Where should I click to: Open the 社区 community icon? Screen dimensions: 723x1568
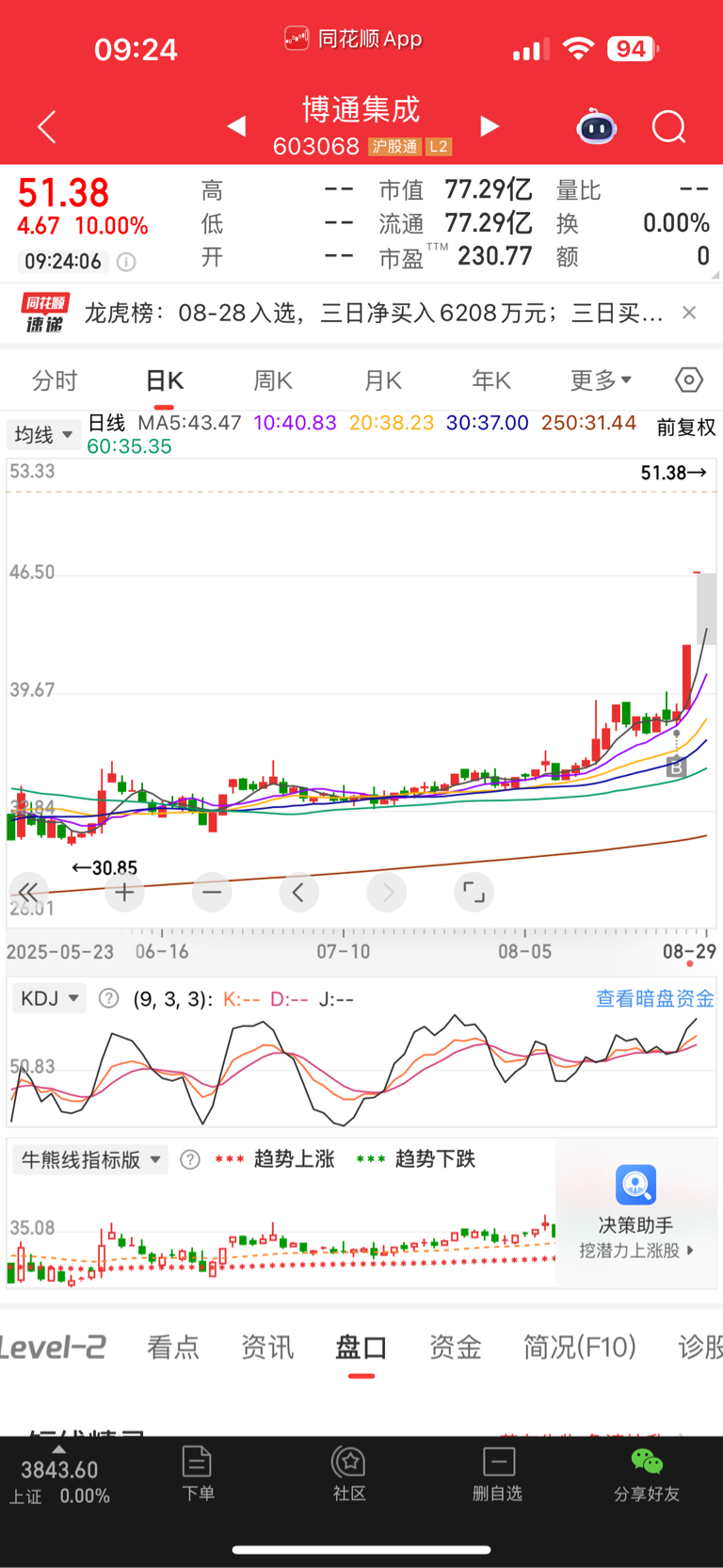[x=349, y=1474]
